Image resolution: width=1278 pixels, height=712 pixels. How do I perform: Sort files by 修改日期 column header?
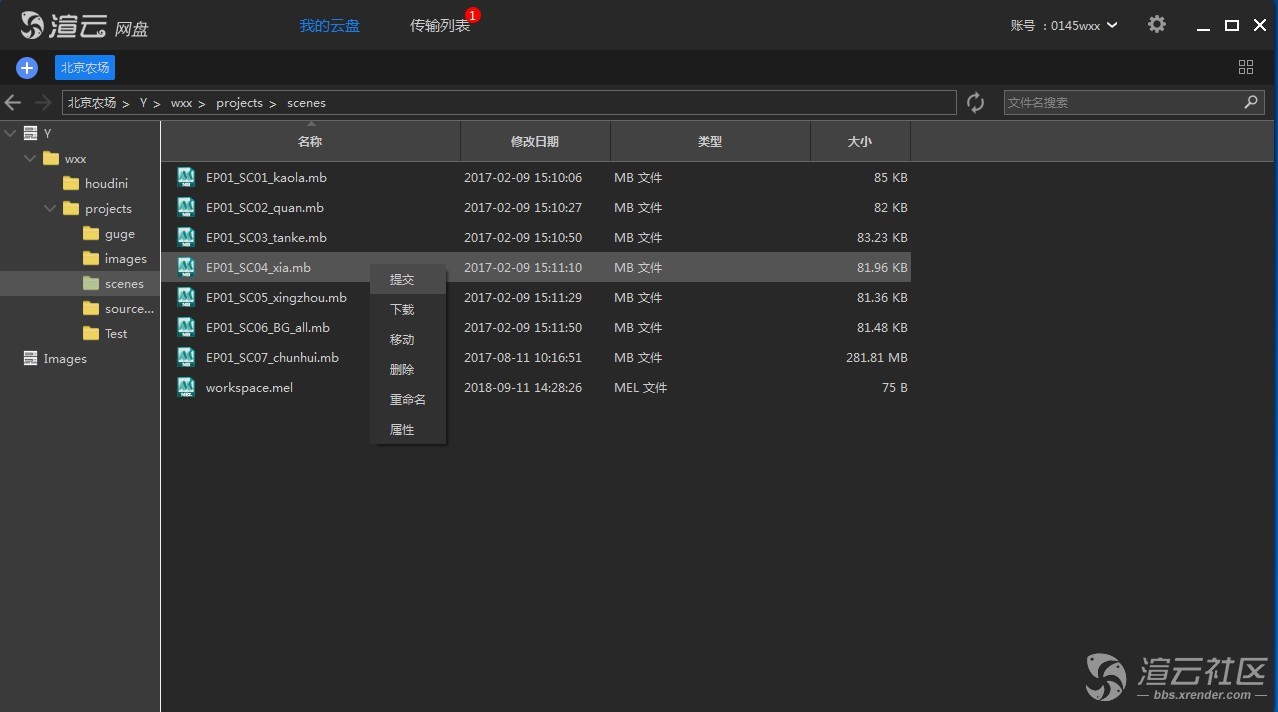click(535, 142)
